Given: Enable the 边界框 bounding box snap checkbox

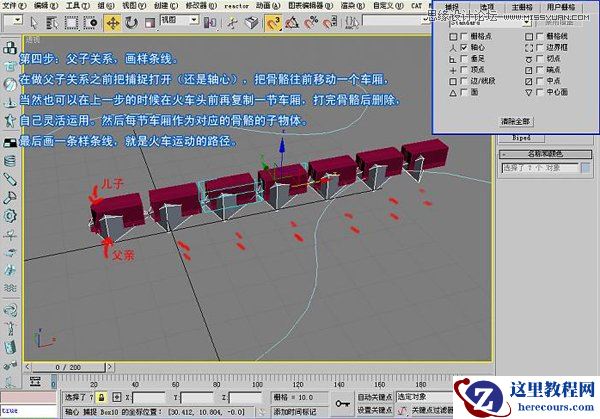Looking at the screenshot, I should [540, 47].
